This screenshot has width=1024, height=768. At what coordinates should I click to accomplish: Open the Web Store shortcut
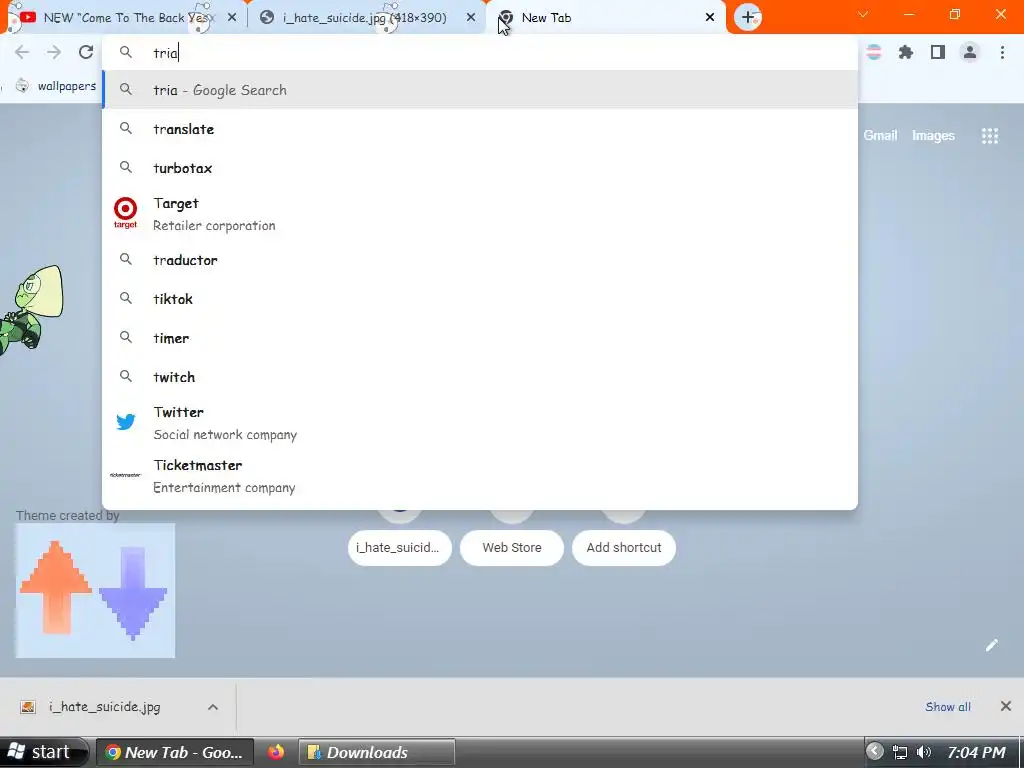point(511,547)
